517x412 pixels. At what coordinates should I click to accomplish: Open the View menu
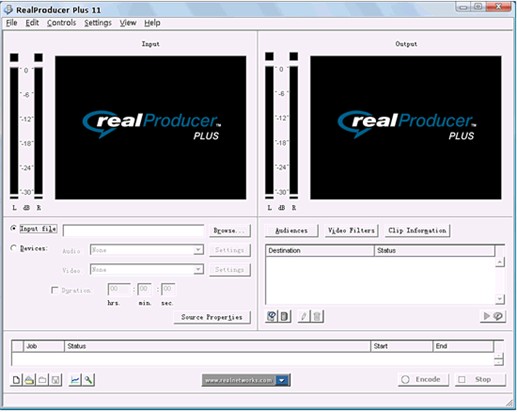128,23
